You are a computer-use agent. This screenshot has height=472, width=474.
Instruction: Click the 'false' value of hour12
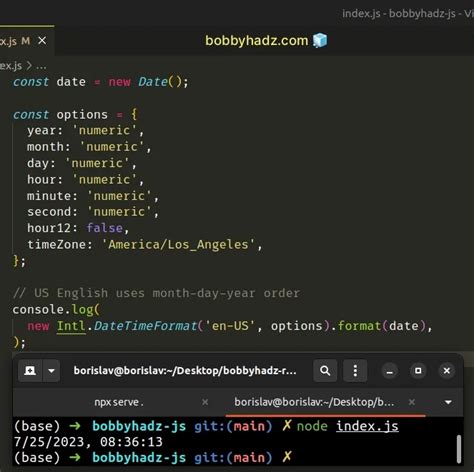pyautogui.click(x=105, y=228)
